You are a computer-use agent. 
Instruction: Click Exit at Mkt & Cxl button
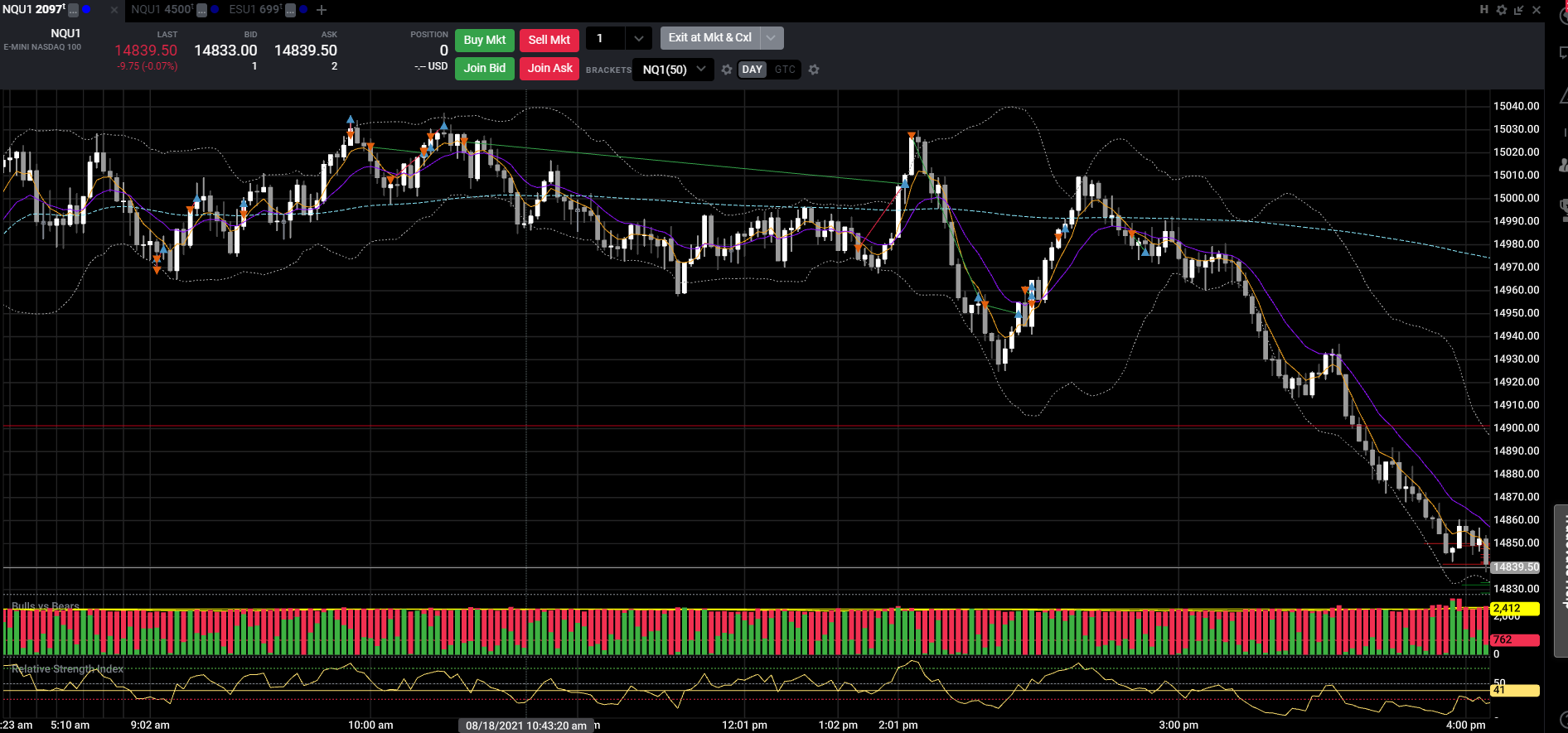click(710, 38)
